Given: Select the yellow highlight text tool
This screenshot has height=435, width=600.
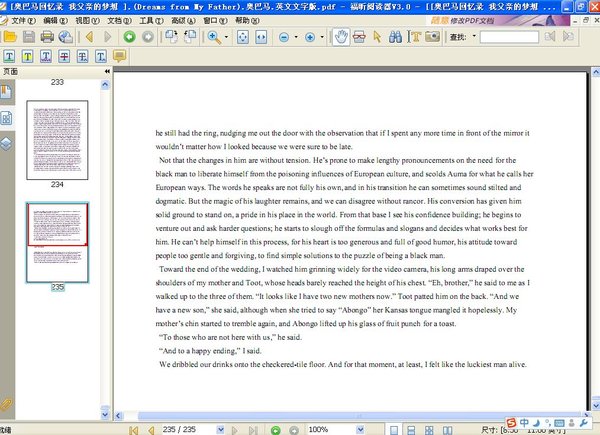Looking at the screenshot, I should 28,57.
